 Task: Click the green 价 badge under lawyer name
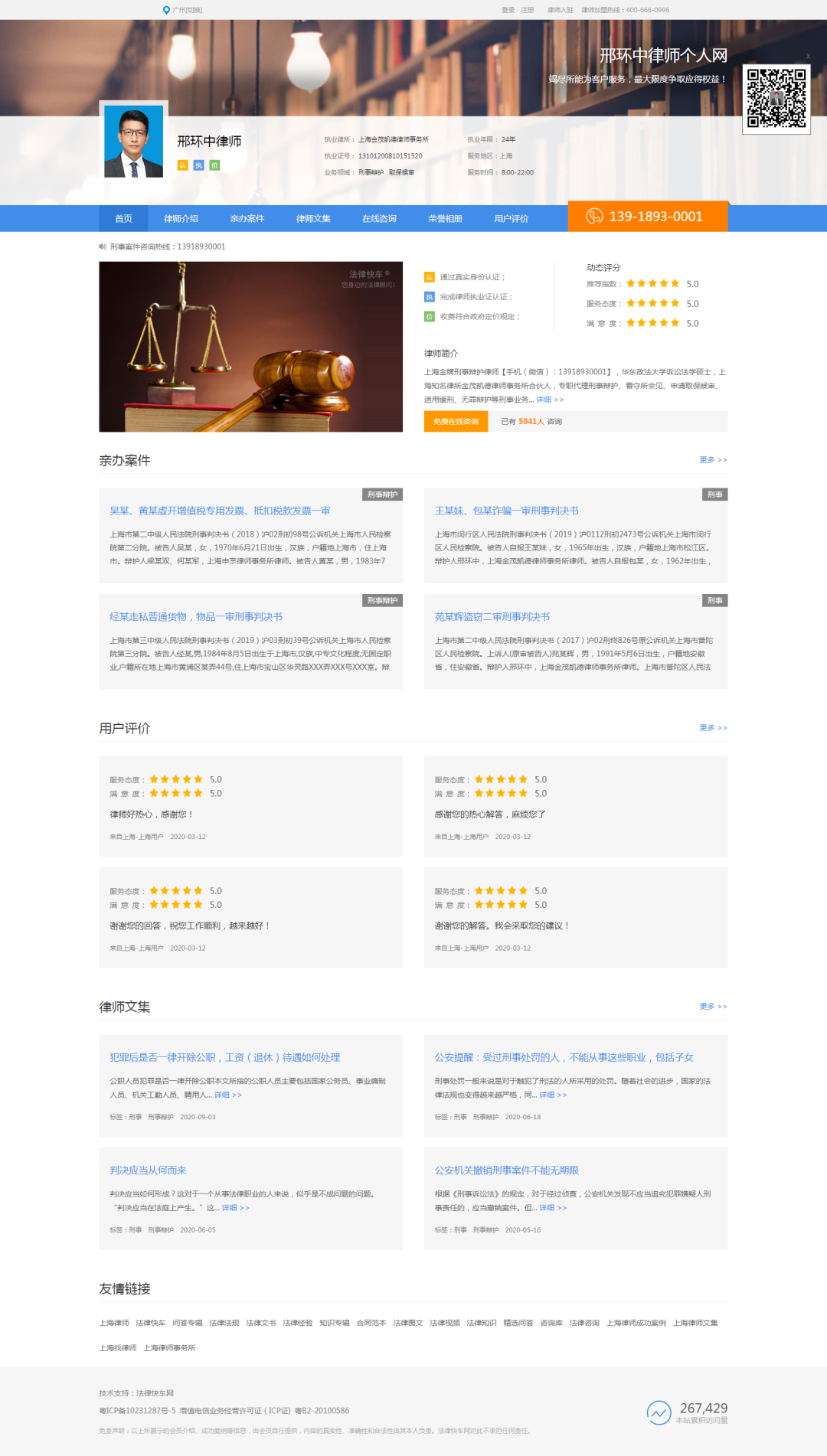[214, 165]
